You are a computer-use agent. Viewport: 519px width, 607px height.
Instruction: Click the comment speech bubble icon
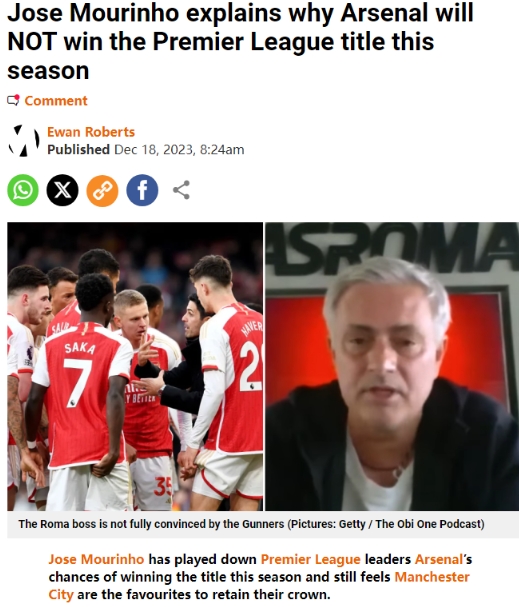click(13, 101)
